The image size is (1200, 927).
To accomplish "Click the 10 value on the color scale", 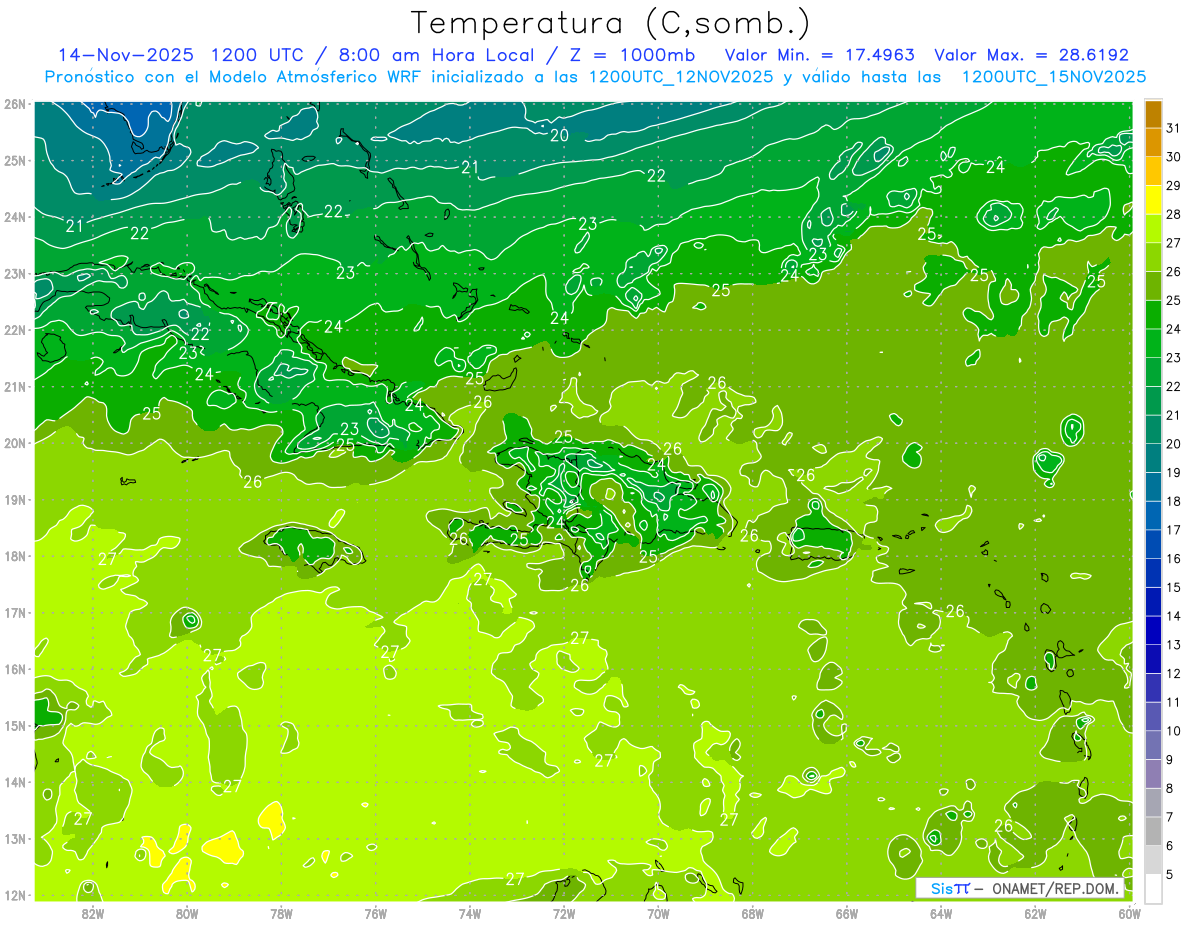I will click(1173, 731).
